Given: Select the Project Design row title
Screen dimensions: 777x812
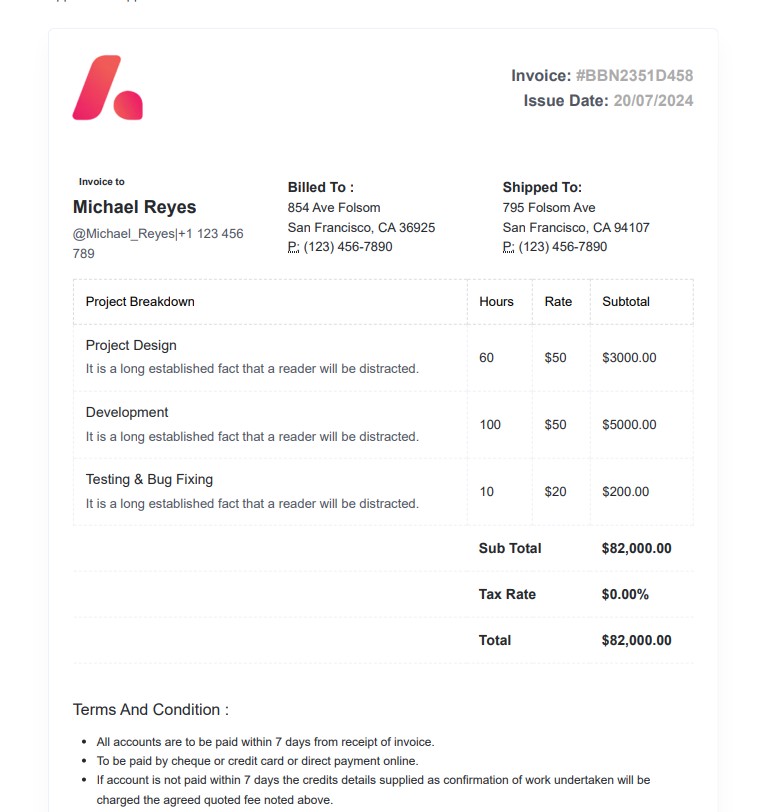Looking at the screenshot, I should click(131, 345).
